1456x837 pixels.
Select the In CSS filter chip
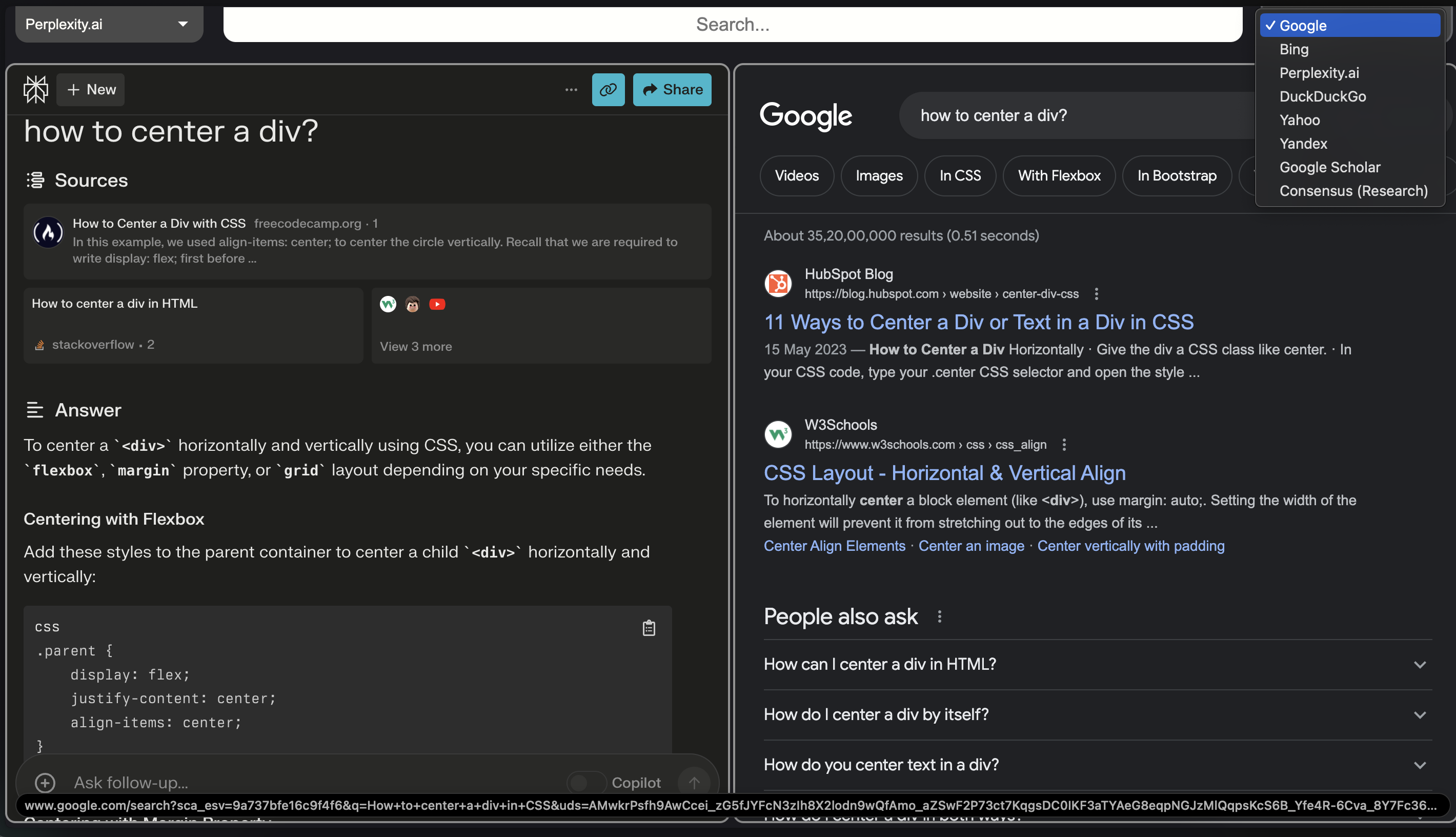(960, 176)
